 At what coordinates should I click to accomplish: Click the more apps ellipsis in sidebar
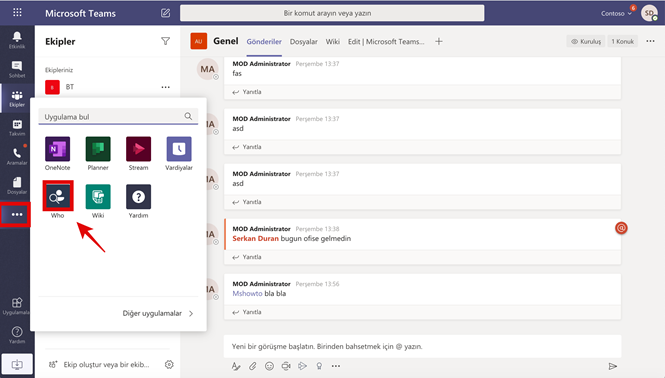(16, 215)
